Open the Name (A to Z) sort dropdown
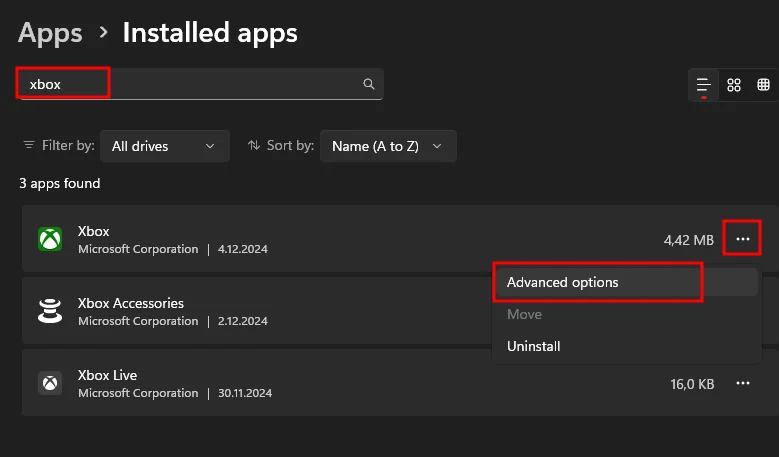This screenshot has width=779, height=457. pyautogui.click(x=388, y=146)
